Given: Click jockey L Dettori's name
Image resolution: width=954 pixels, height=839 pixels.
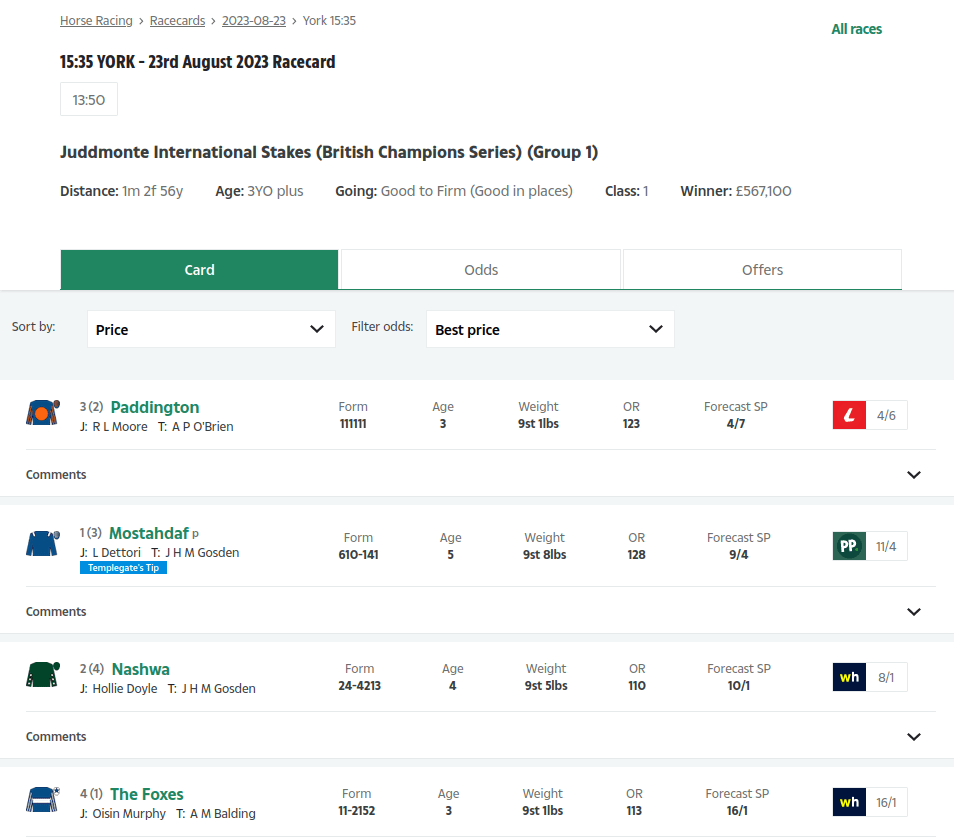Looking at the screenshot, I should (116, 552).
